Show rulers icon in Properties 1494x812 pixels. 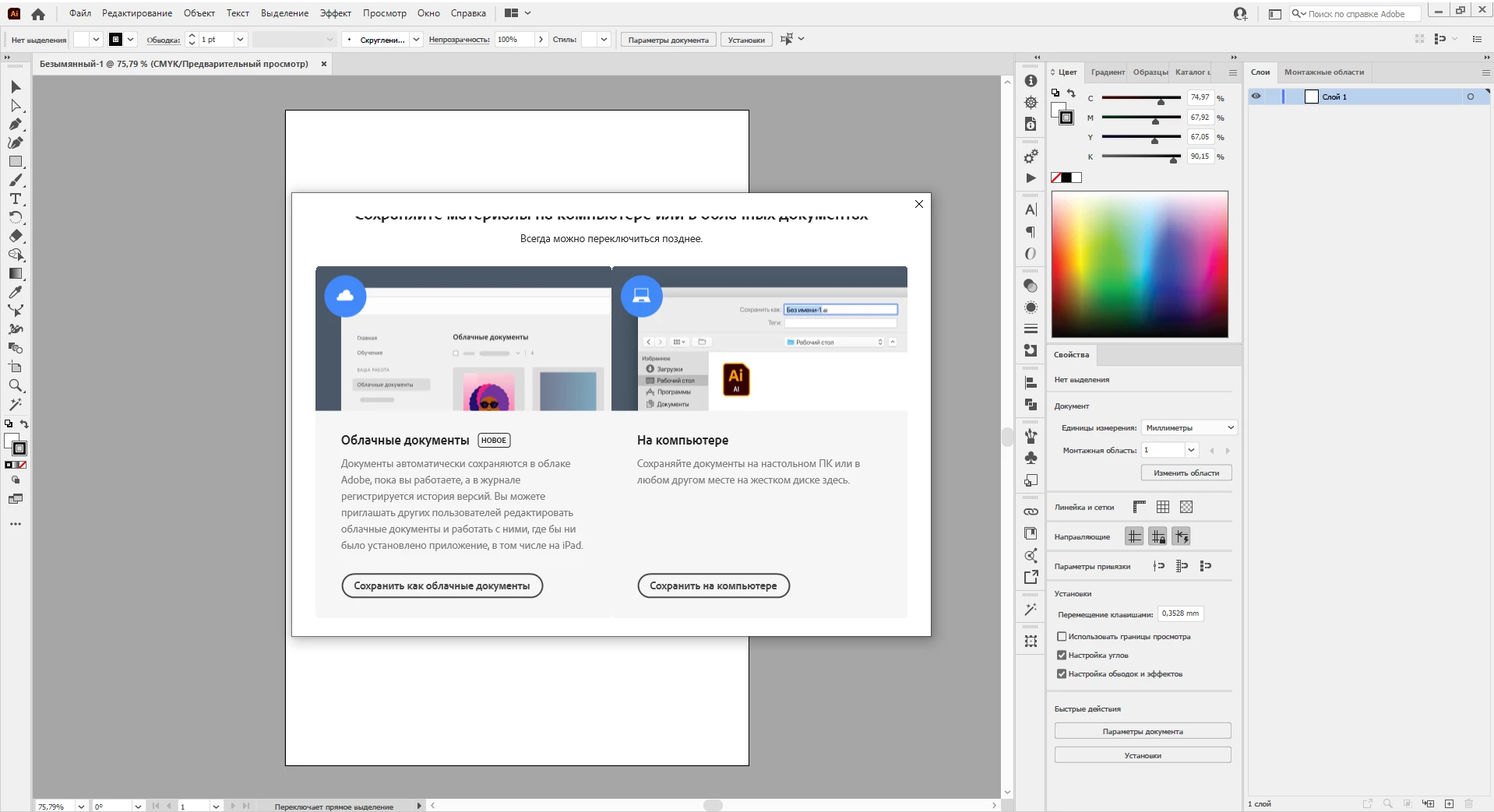coord(1139,507)
